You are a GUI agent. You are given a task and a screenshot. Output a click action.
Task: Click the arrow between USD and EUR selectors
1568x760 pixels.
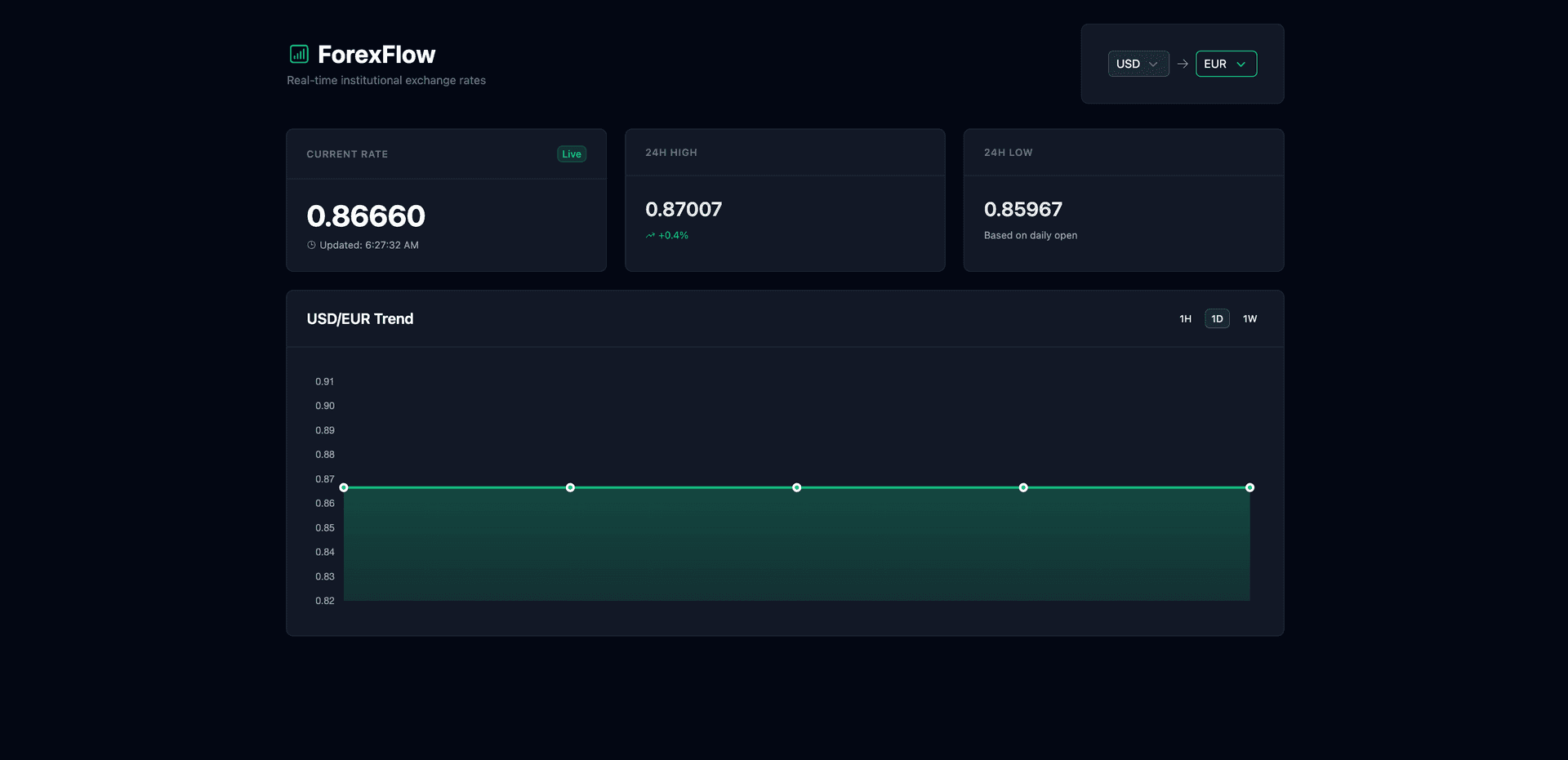(1183, 64)
